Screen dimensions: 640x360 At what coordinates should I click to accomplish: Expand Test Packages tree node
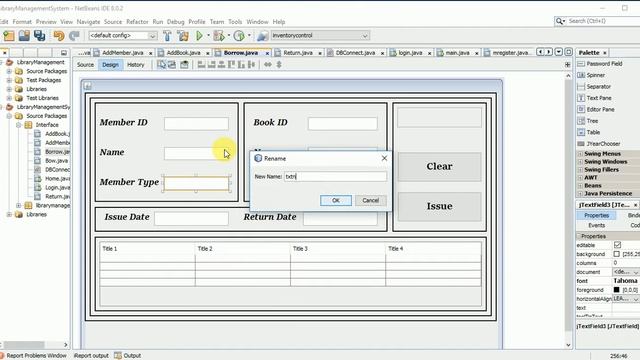[x=9, y=80]
